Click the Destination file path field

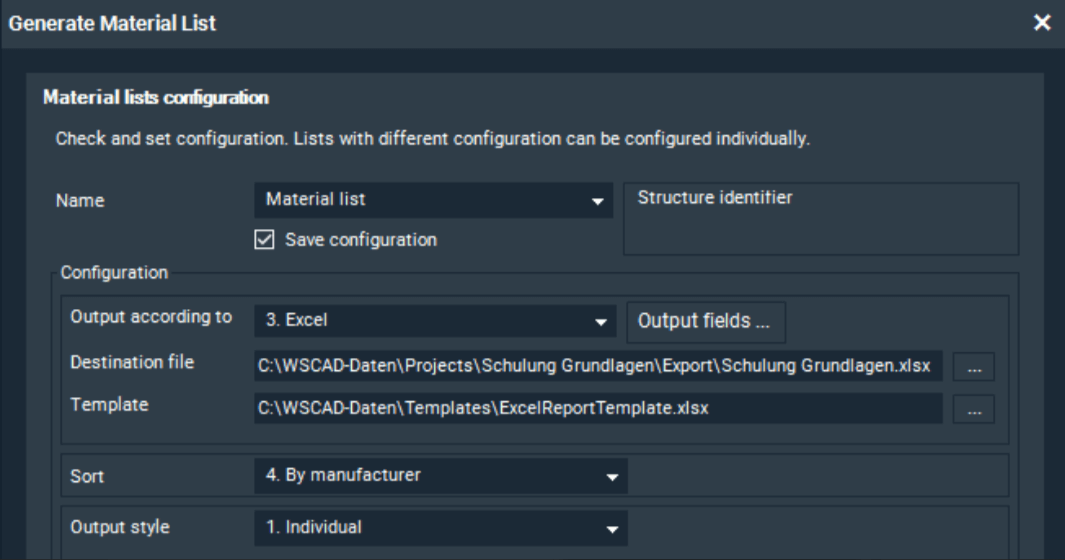pos(597,367)
